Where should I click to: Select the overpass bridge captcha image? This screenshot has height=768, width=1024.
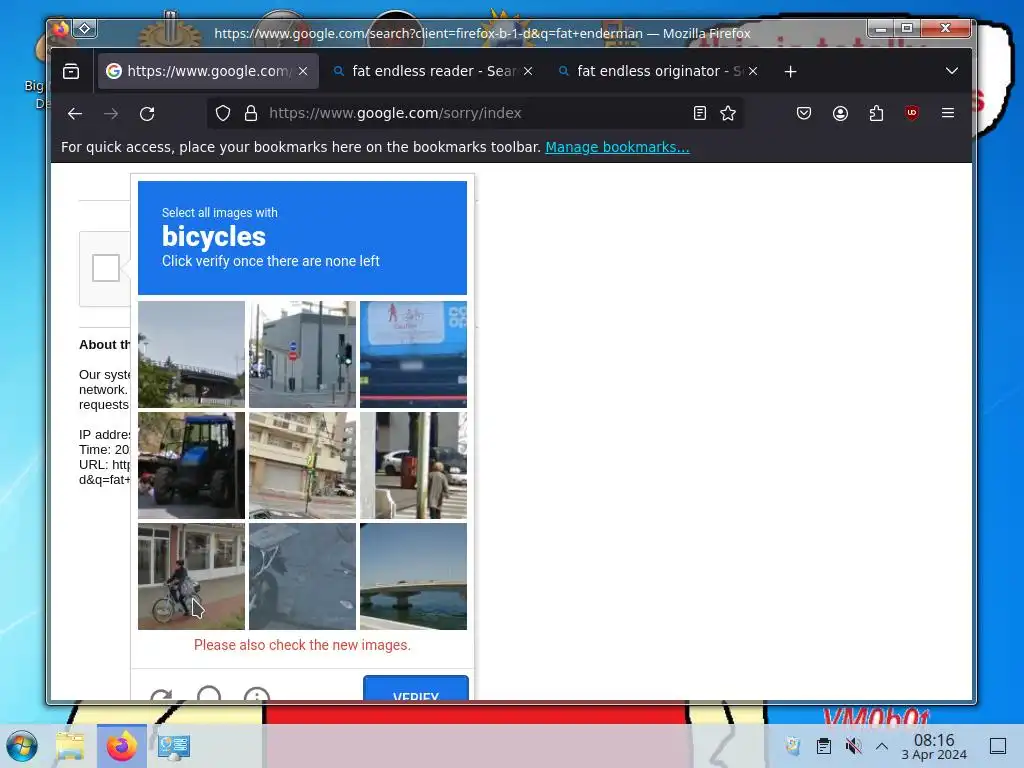[191, 355]
